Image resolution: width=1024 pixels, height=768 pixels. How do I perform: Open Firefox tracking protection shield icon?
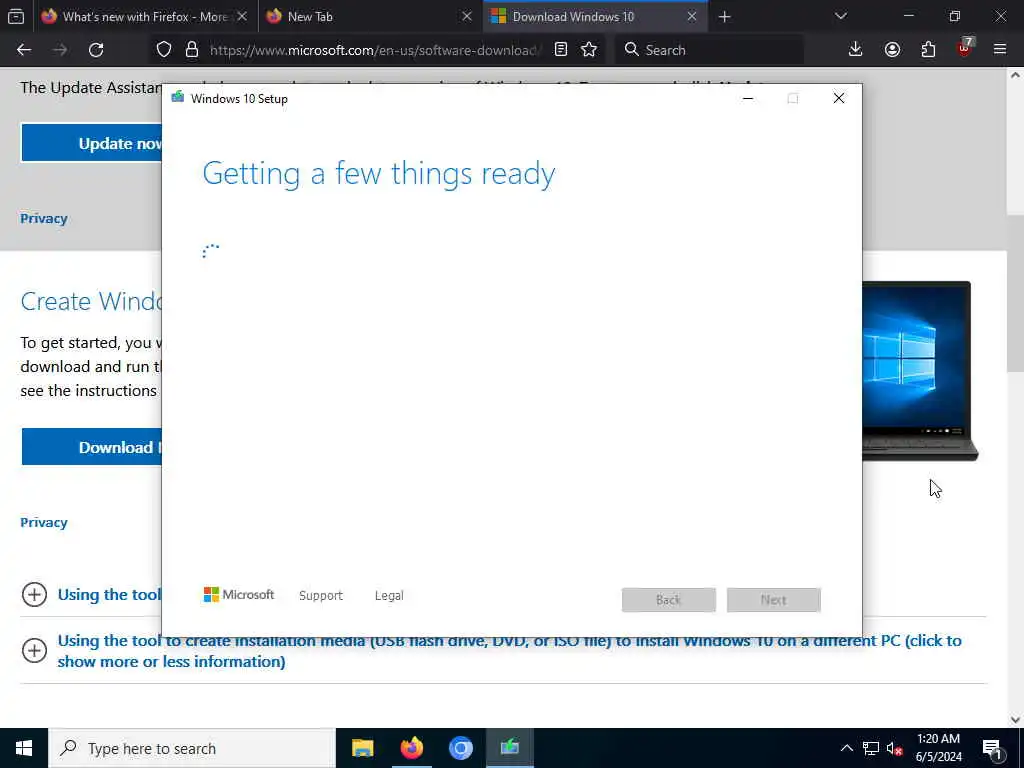(x=164, y=50)
